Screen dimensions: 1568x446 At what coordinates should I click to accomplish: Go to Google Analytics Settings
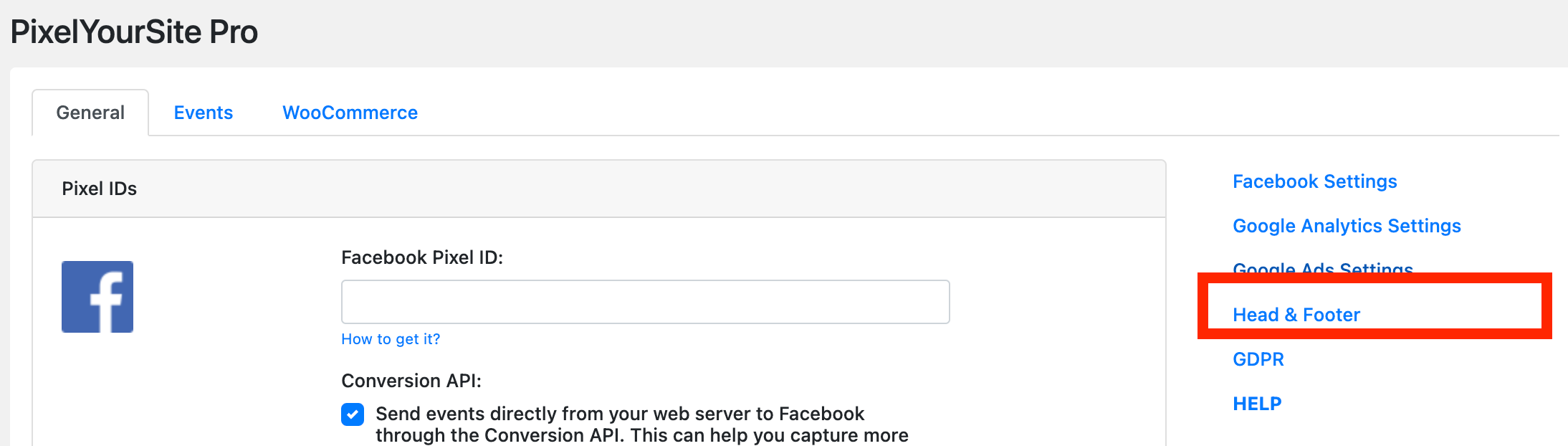[1347, 226]
